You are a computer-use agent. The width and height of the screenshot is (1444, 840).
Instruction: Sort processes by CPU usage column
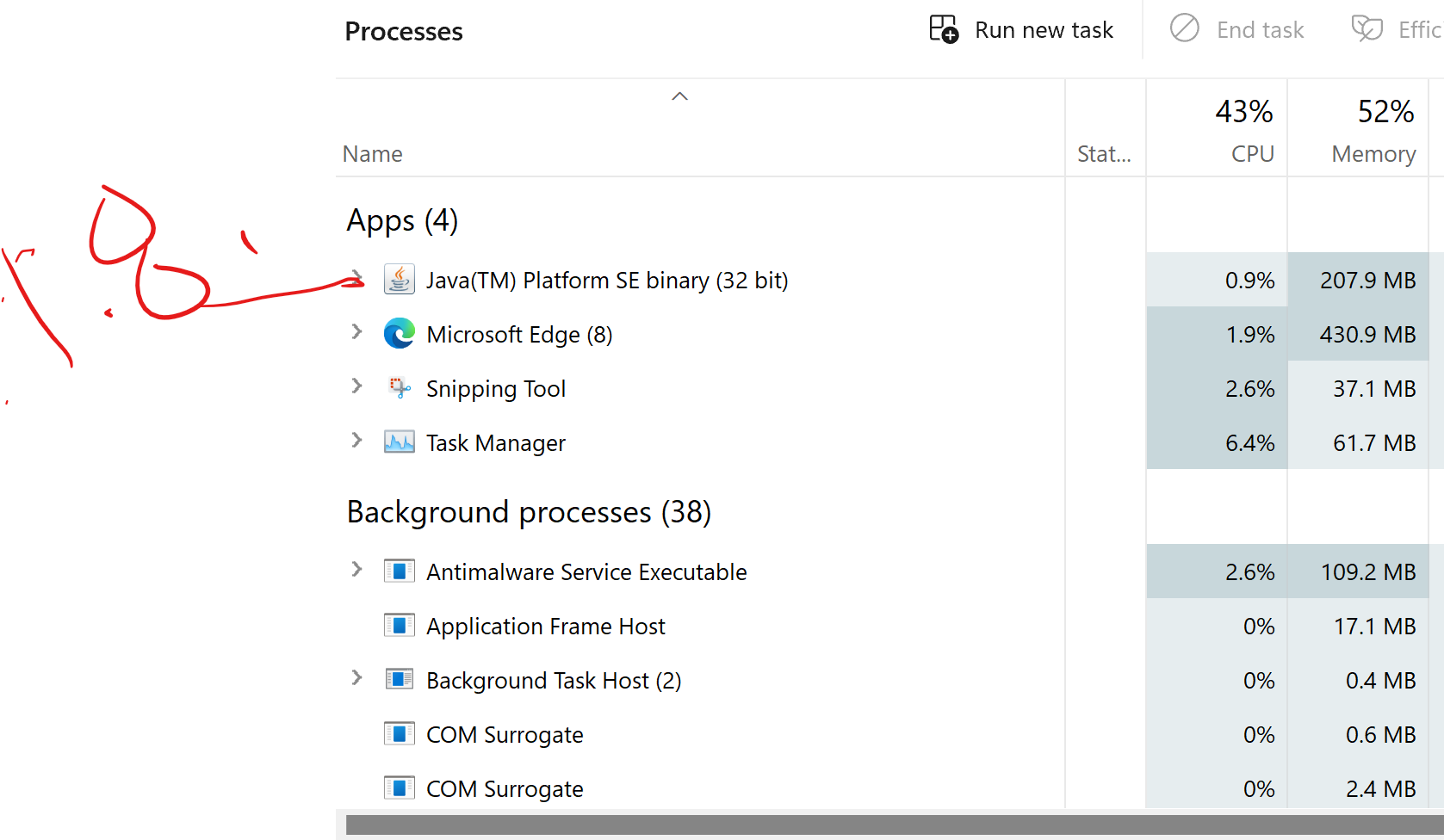1251,154
